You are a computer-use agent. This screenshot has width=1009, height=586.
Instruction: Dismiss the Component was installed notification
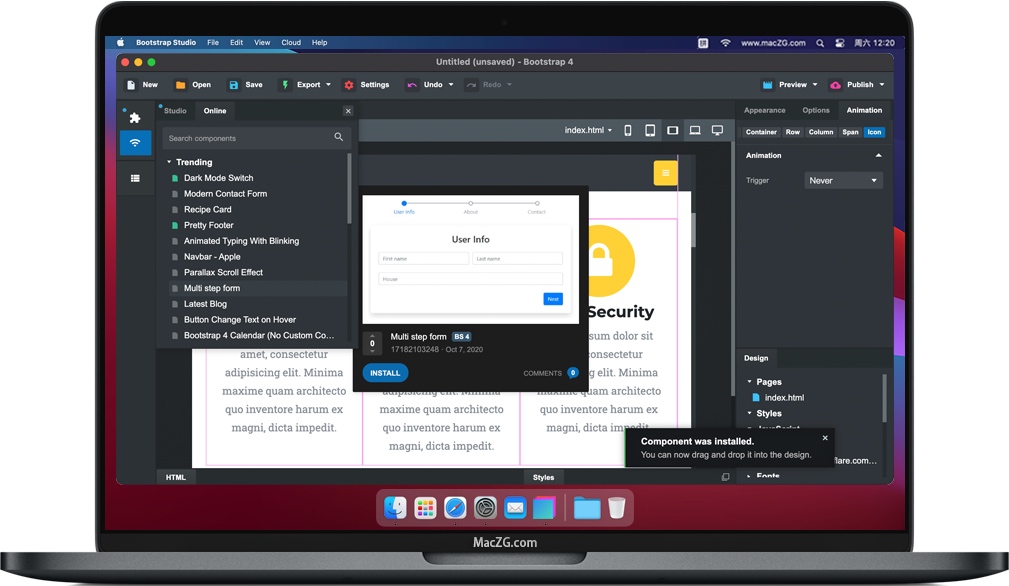pyautogui.click(x=825, y=438)
